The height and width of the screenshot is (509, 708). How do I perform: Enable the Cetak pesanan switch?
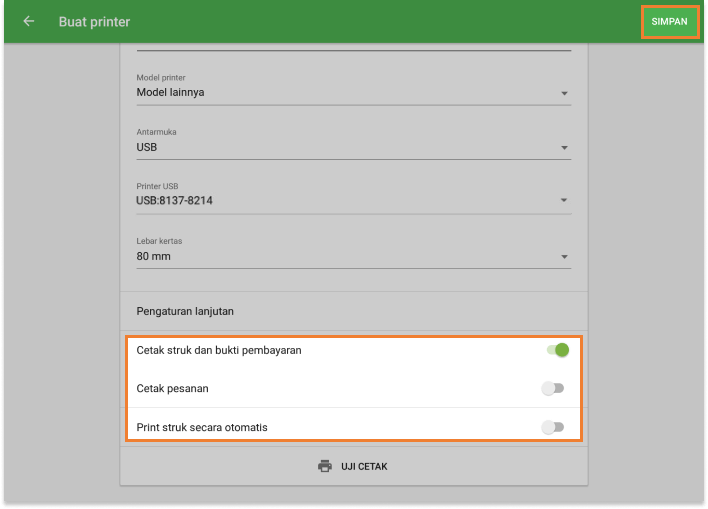point(553,388)
